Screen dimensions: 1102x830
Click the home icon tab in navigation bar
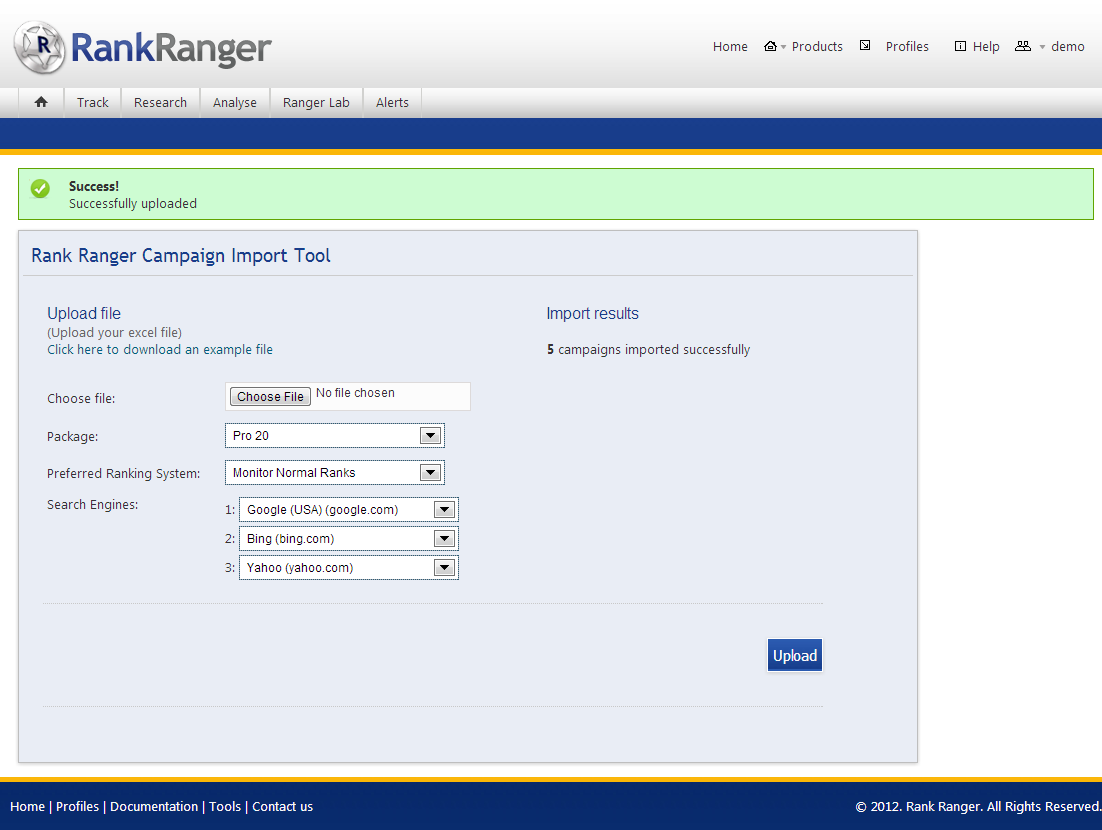click(x=41, y=102)
